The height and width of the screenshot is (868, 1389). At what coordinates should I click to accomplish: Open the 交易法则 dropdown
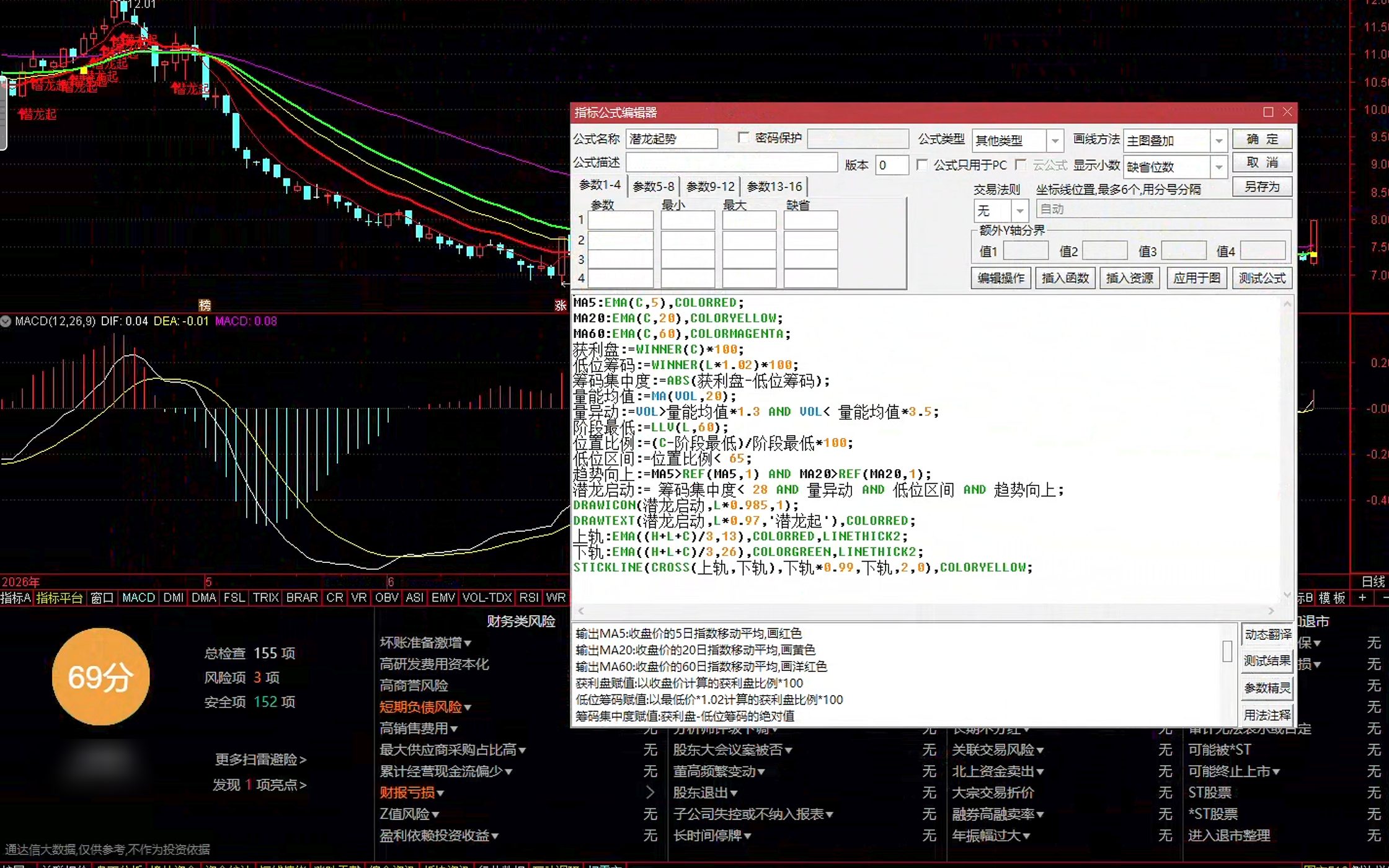pos(1019,211)
